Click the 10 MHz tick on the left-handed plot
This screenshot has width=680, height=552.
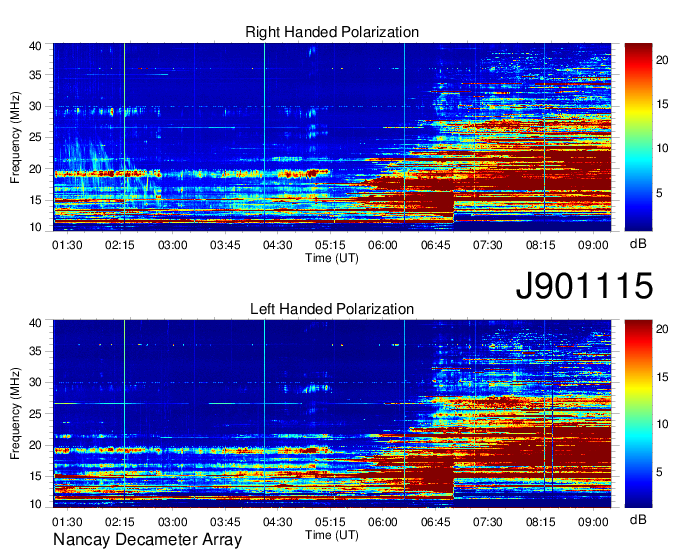[x=35, y=504]
